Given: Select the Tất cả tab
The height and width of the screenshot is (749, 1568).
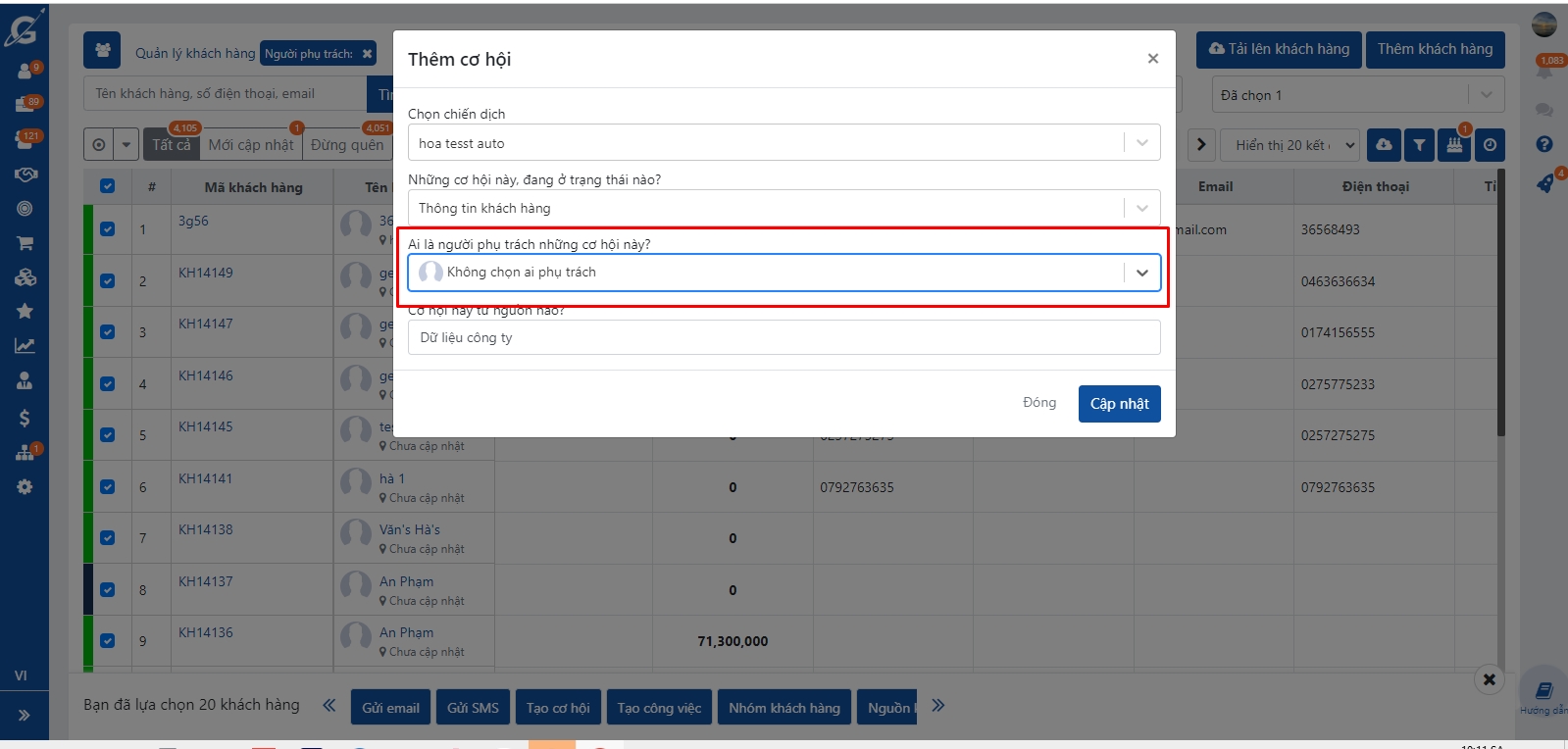Looking at the screenshot, I should (x=172, y=145).
